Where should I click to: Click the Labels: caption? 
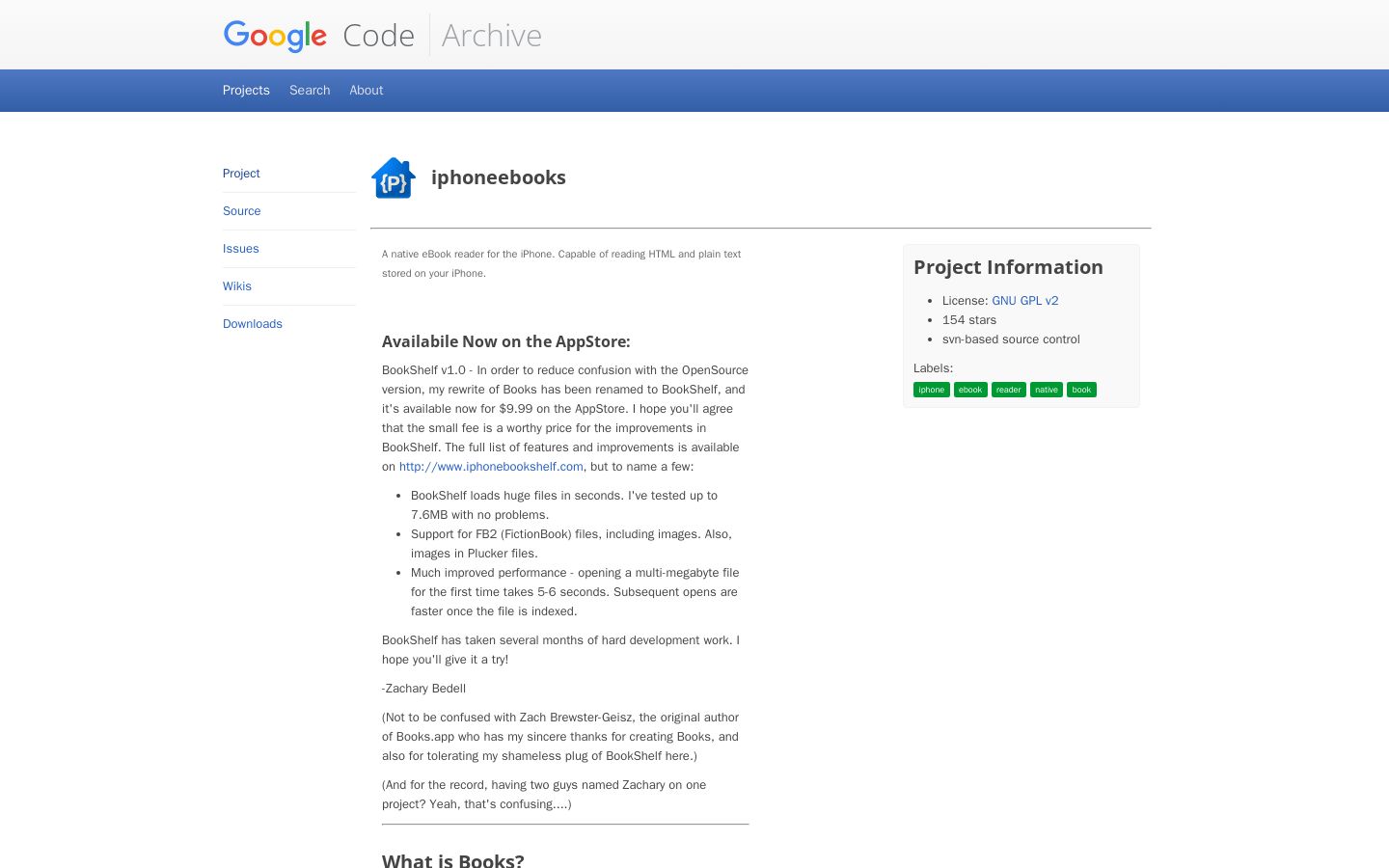tap(933, 368)
